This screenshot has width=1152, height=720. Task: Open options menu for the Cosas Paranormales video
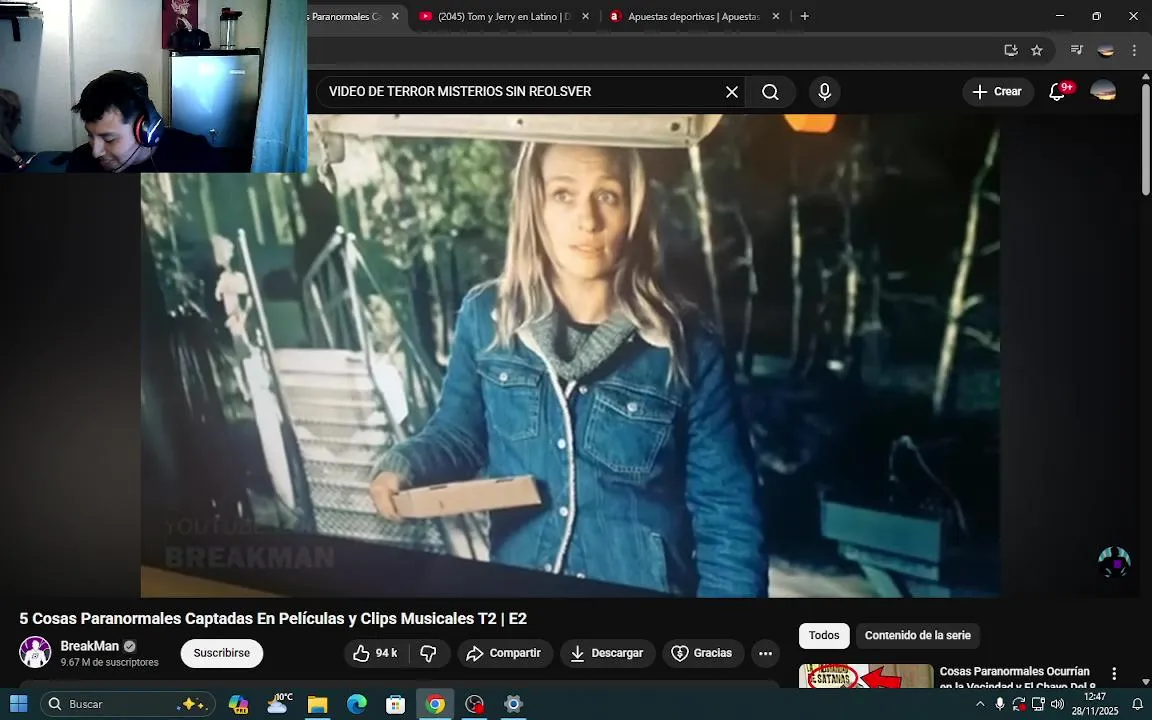(1114, 674)
